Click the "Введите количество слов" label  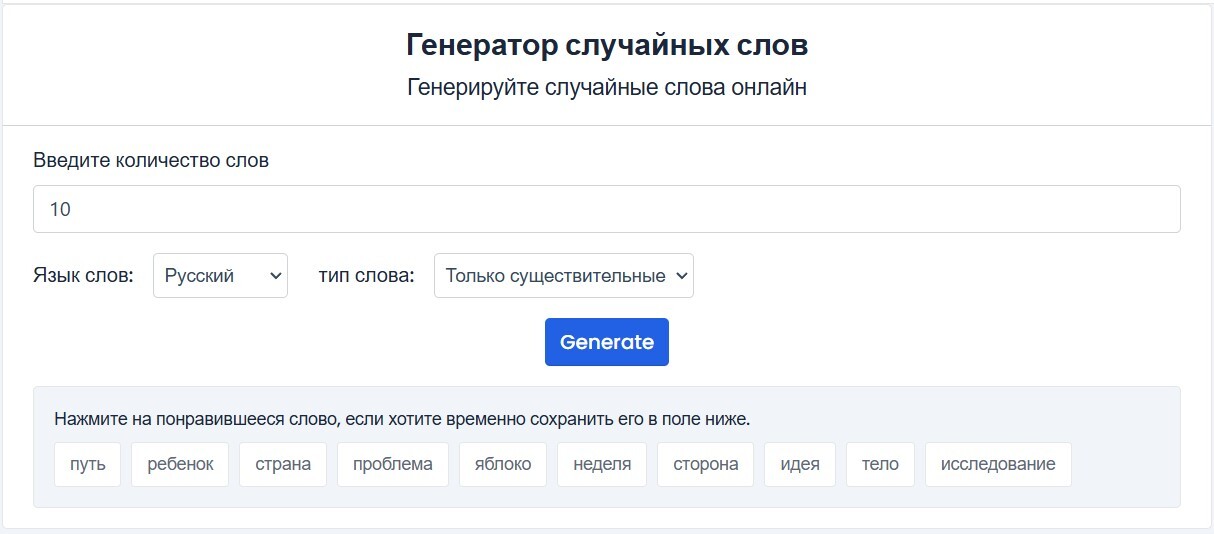pyautogui.click(x=151, y=160)
